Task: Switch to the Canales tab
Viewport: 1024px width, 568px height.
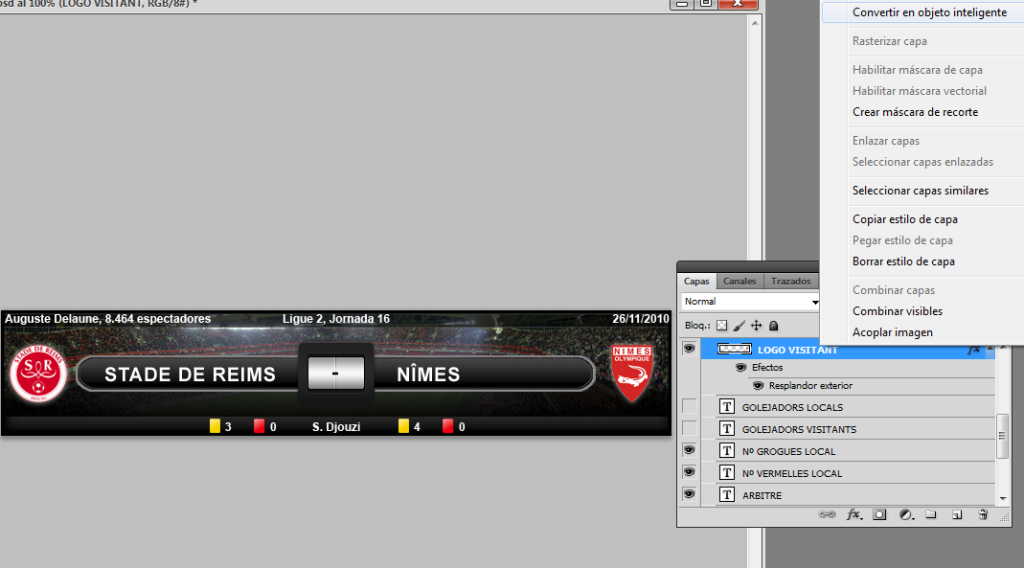Action: point(739,281)
